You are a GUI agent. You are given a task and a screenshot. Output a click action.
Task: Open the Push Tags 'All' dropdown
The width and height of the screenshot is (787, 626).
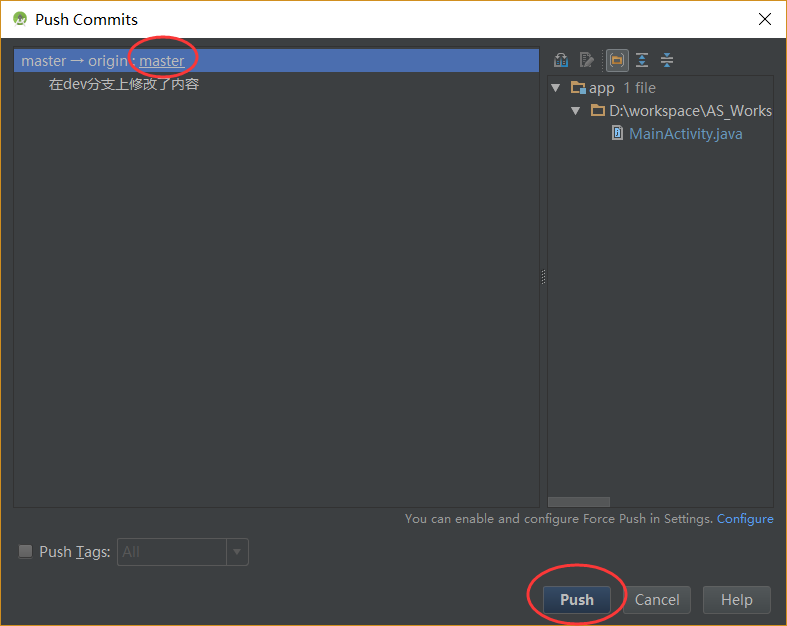(x=237, y=552)
